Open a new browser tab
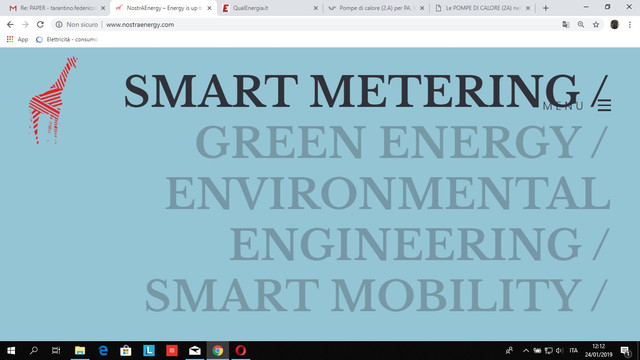Screen dimensions: 640x360 click(546, 8)
